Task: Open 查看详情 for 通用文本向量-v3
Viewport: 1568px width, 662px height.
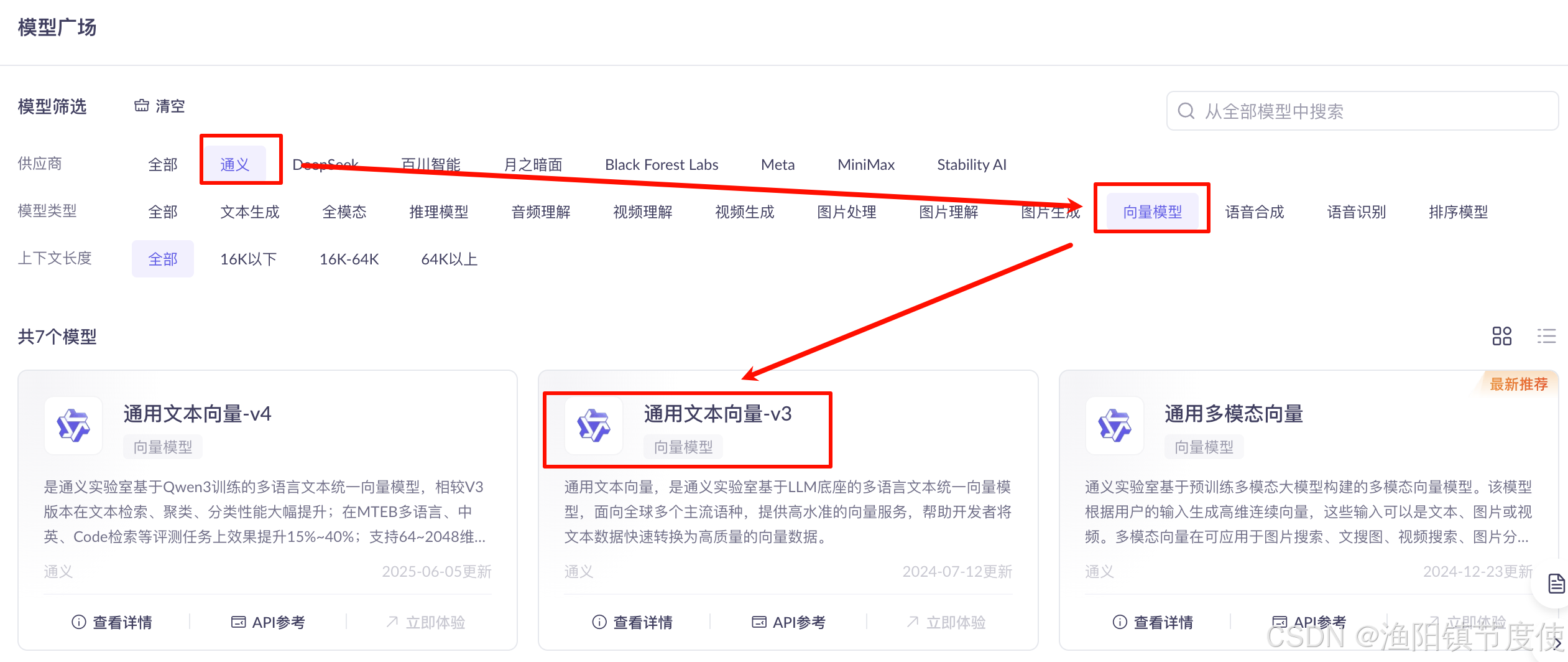Action: coord(643,622)
